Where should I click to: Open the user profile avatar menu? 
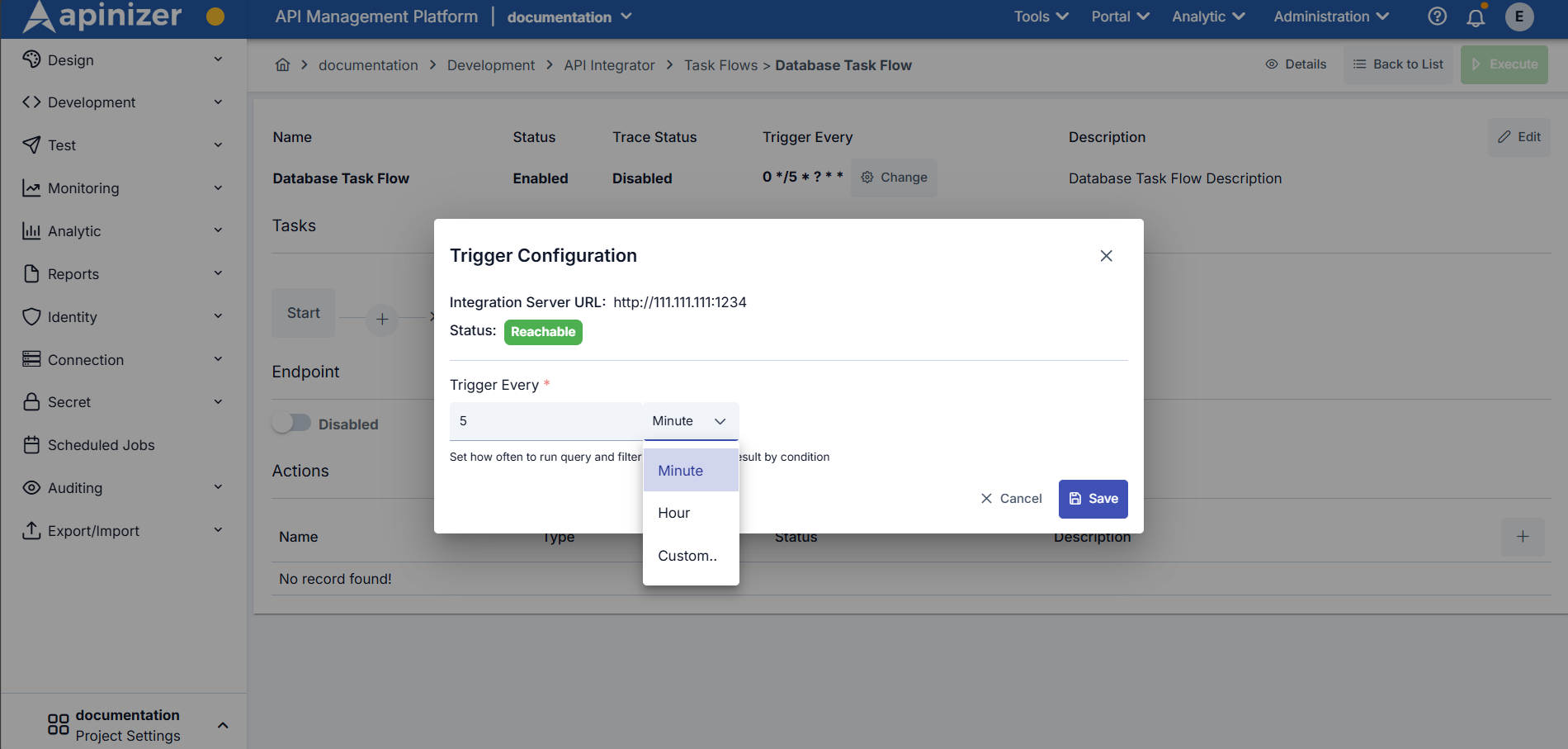(x=1519, y=17)
